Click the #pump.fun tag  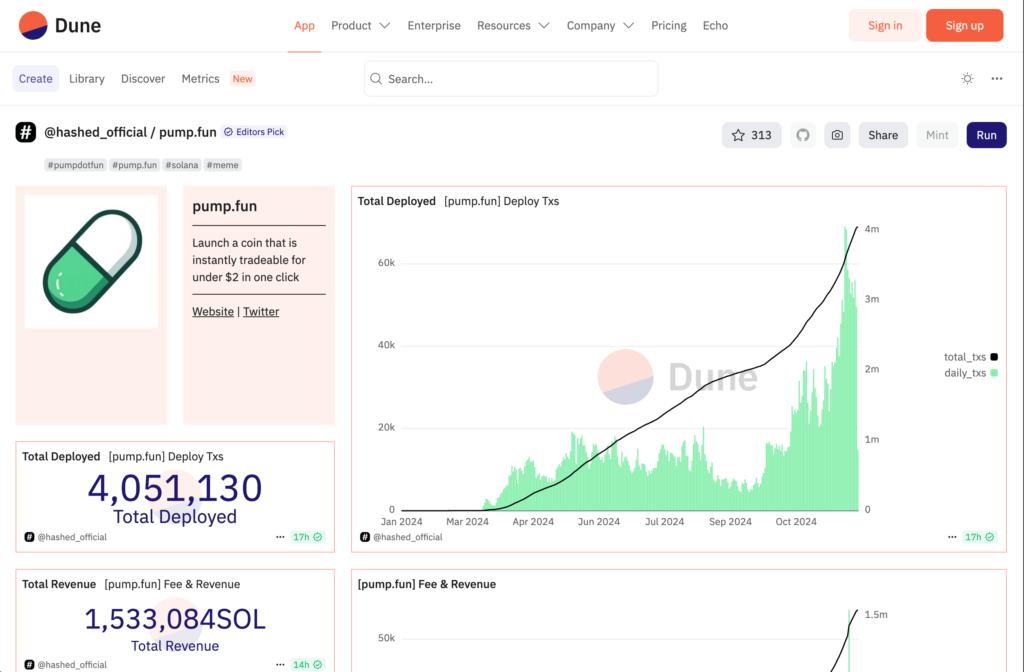click(135, 165)
